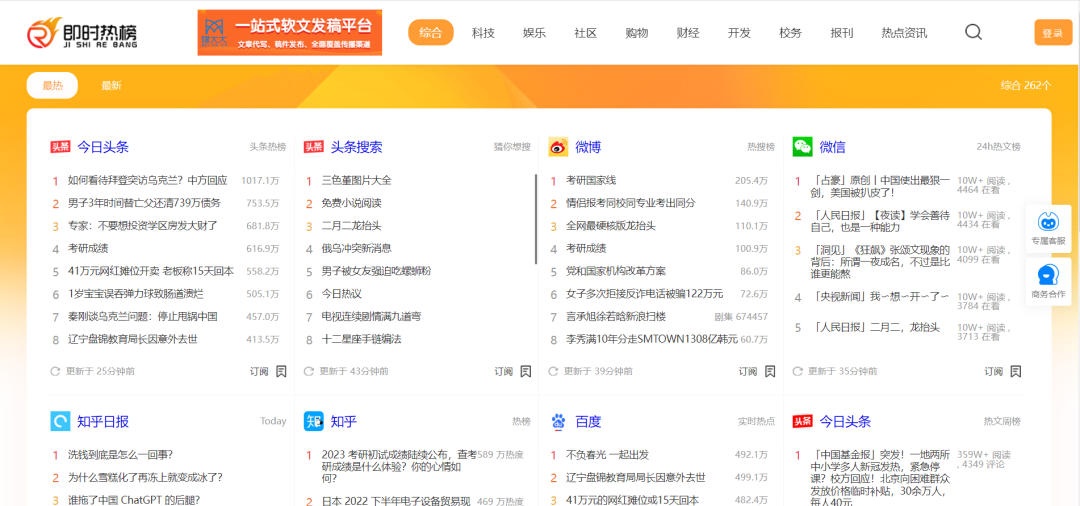
Task: Click the list icon beside 订阅 in 今日头条 card
Action: point(281,371)
